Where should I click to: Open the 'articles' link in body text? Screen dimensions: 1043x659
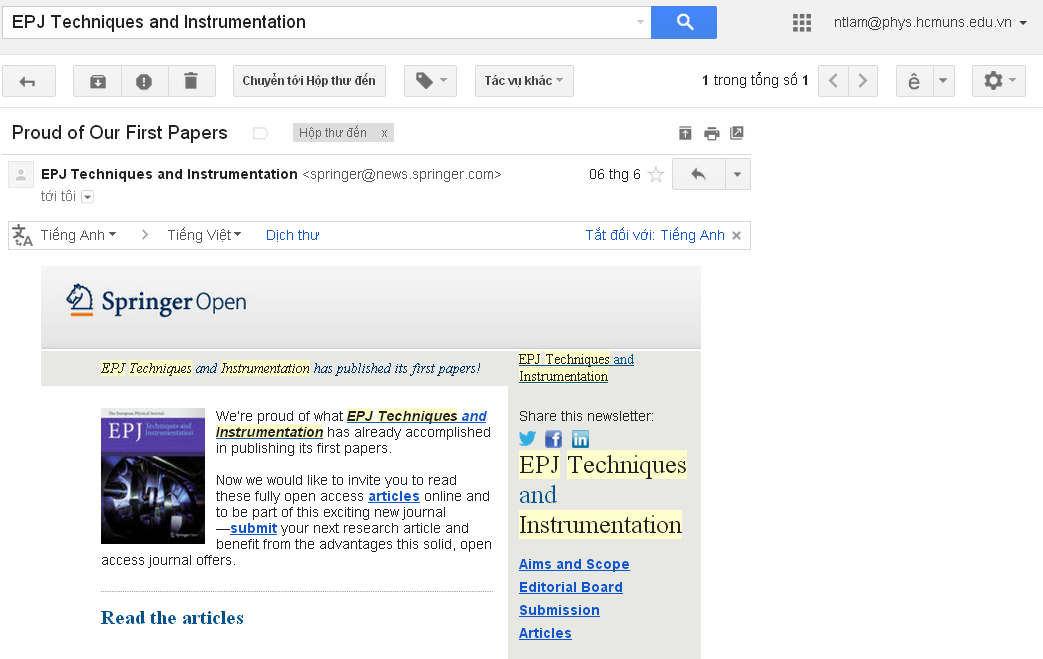tap(394, 496)
